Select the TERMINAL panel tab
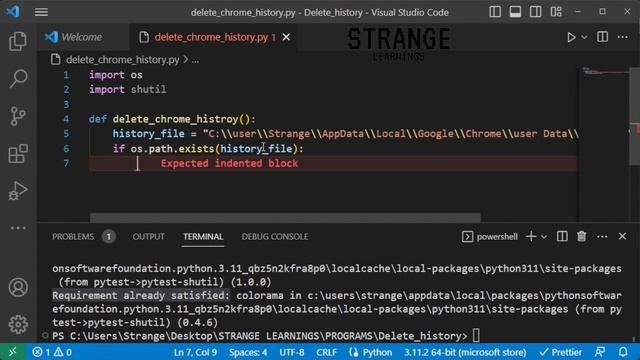640x360 pixels. [203, 237]
